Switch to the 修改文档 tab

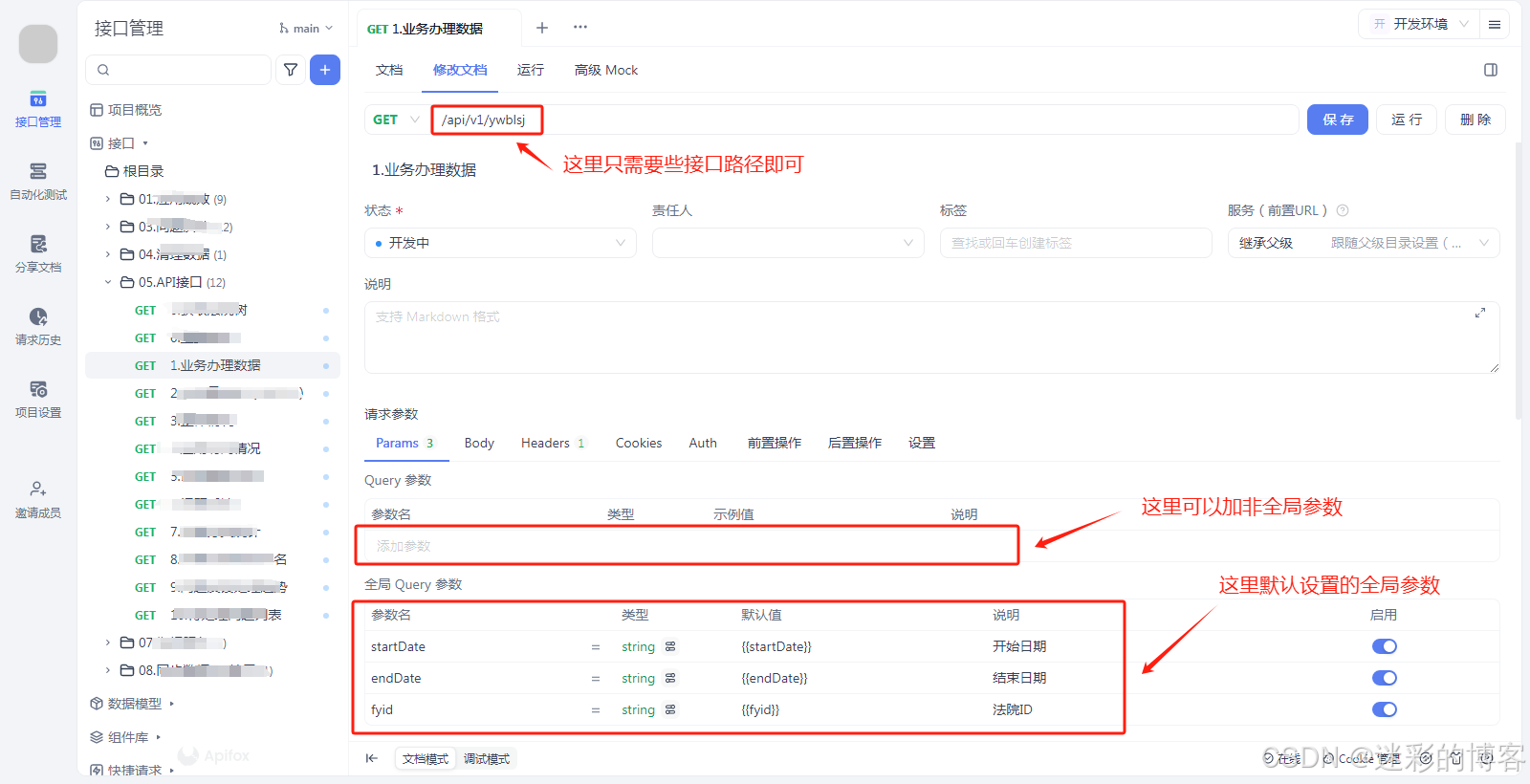(460, 70)
